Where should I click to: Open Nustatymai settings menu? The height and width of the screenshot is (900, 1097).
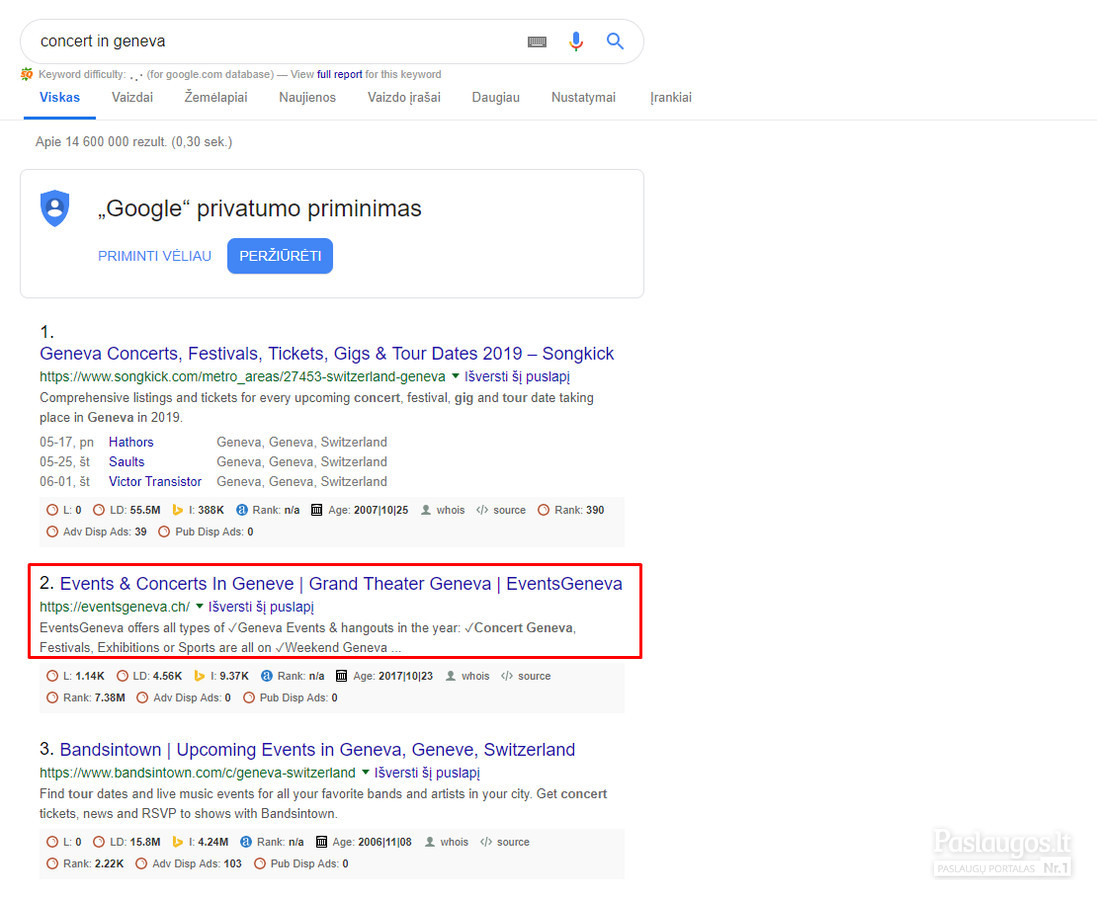tap(583, 97)
